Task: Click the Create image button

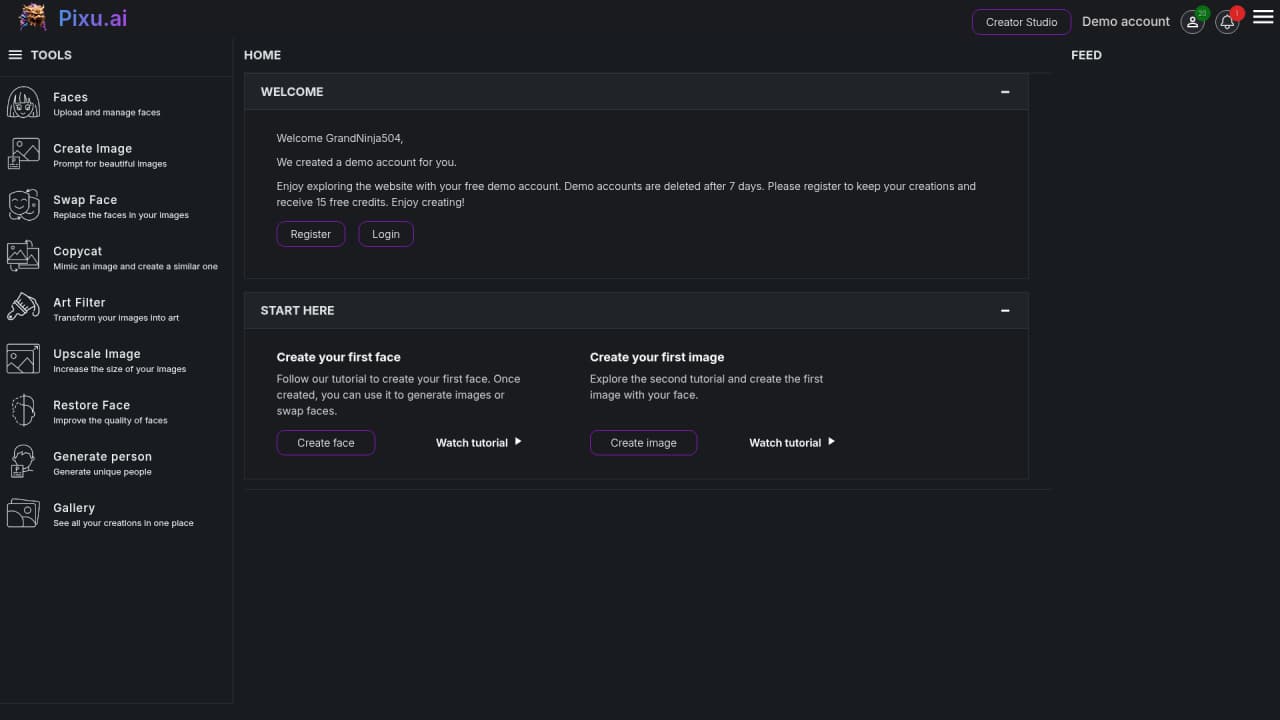Action: coord(644,443)
